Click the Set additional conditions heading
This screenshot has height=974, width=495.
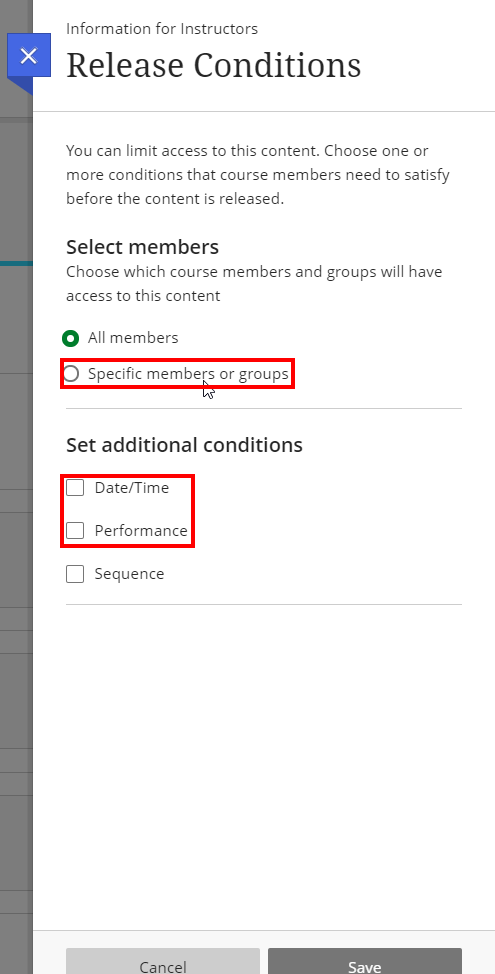pyautogui.click(x=184, y=445)
